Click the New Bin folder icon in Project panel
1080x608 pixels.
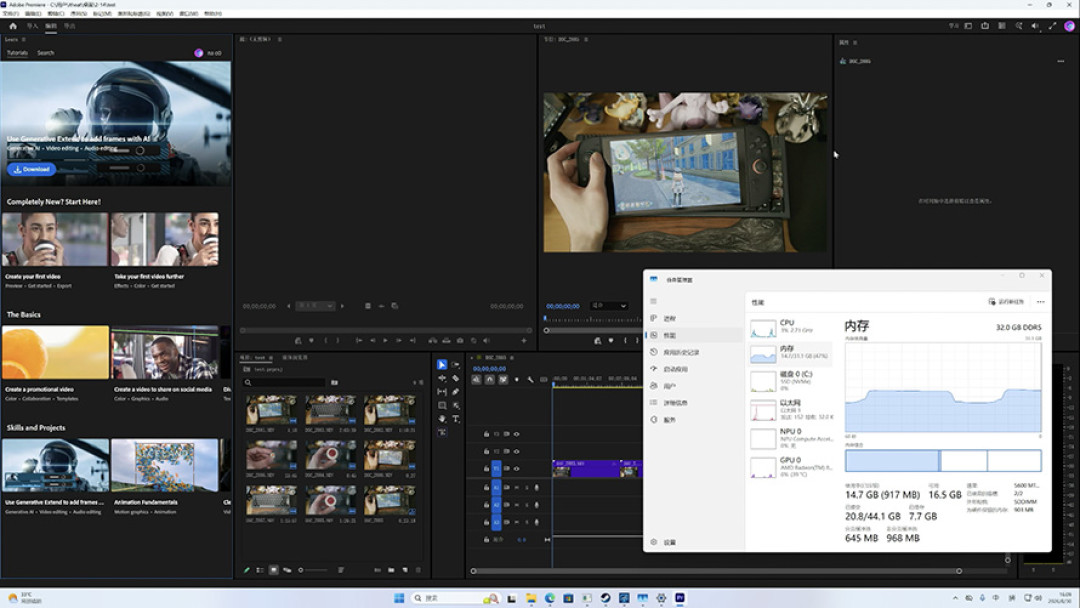click(x=391, y=570)
